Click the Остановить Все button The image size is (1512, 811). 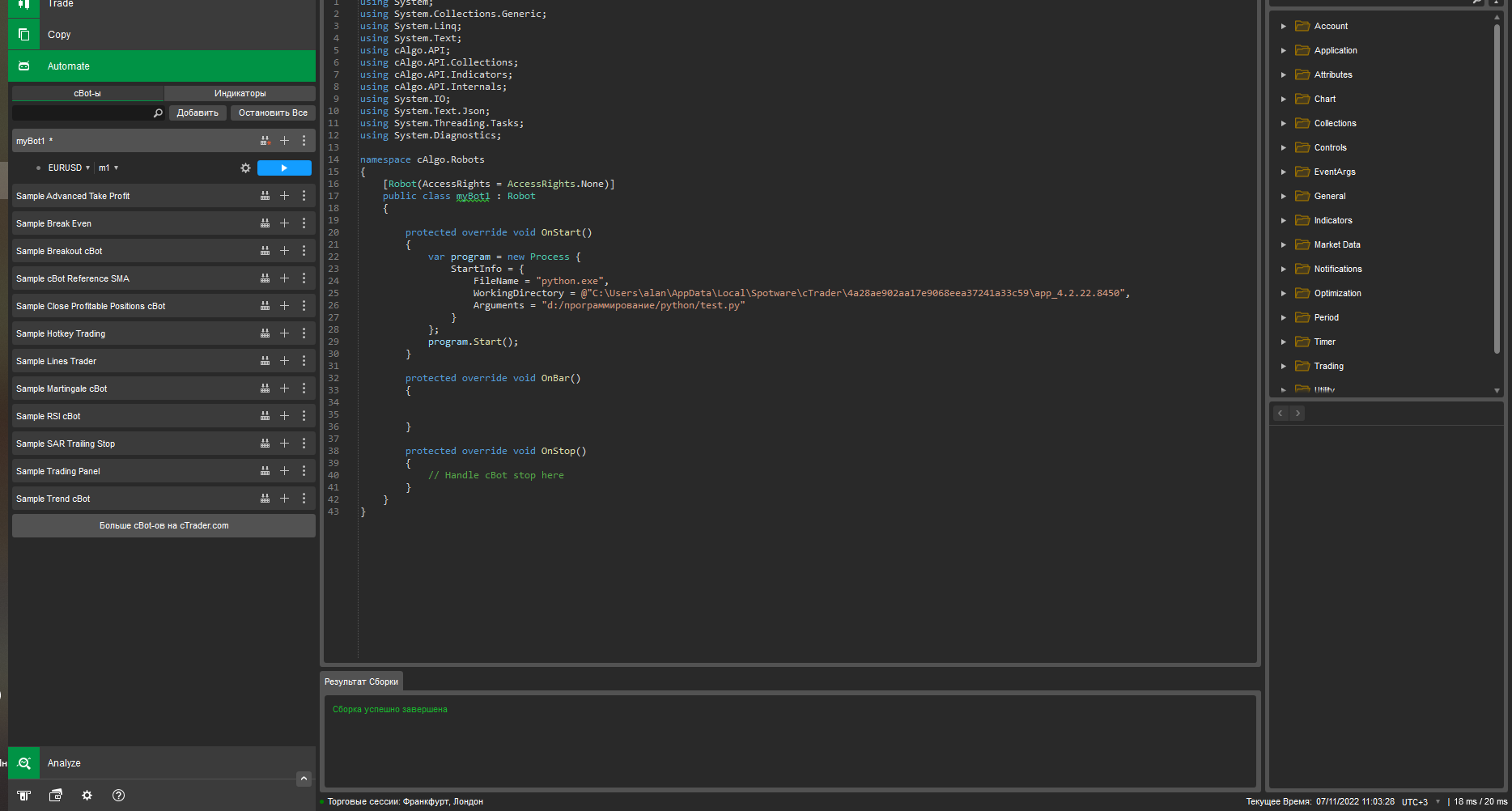(x=273, y=113)
